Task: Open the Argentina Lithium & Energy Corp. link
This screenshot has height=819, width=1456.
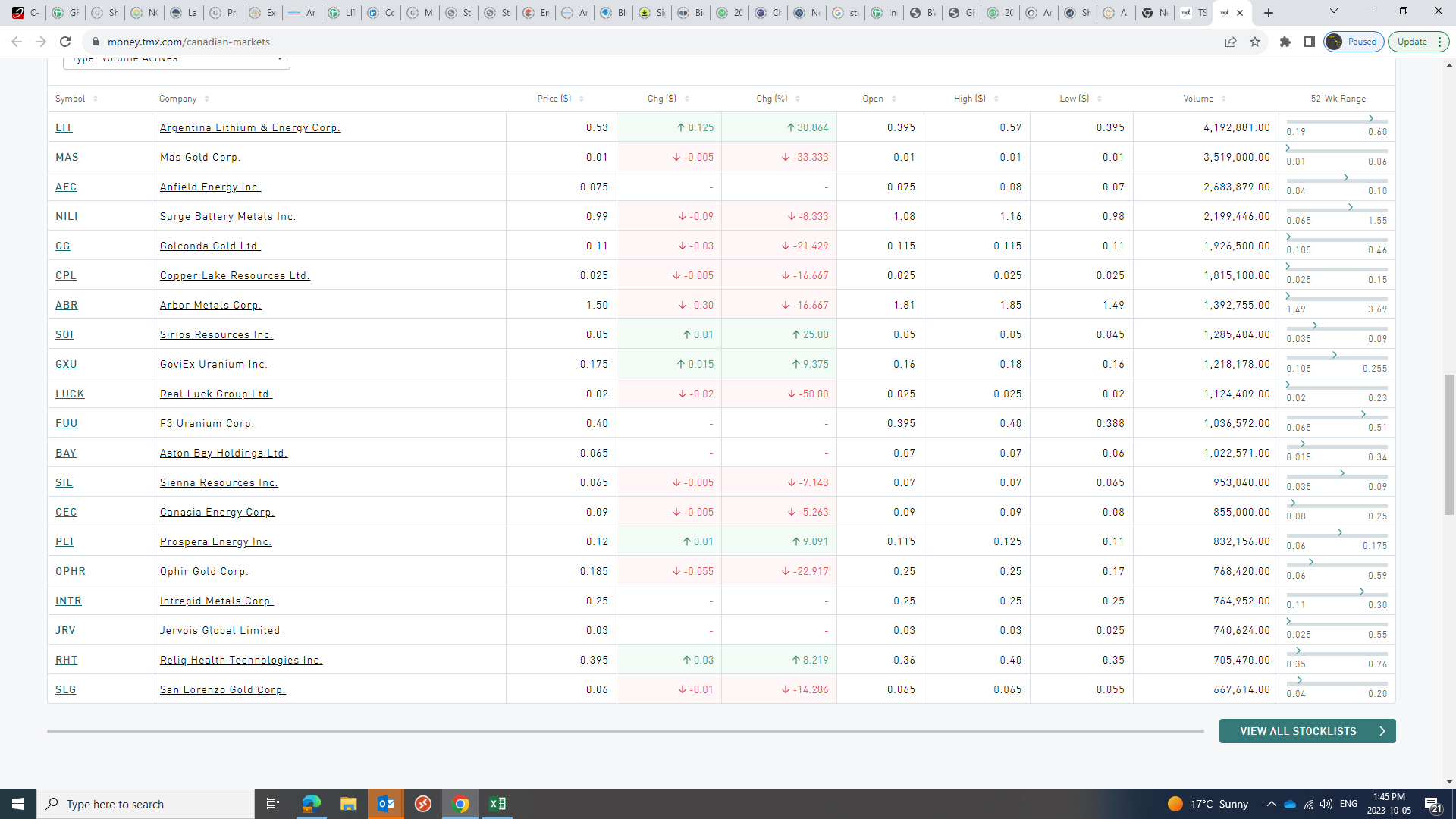Action: point(249,127)
